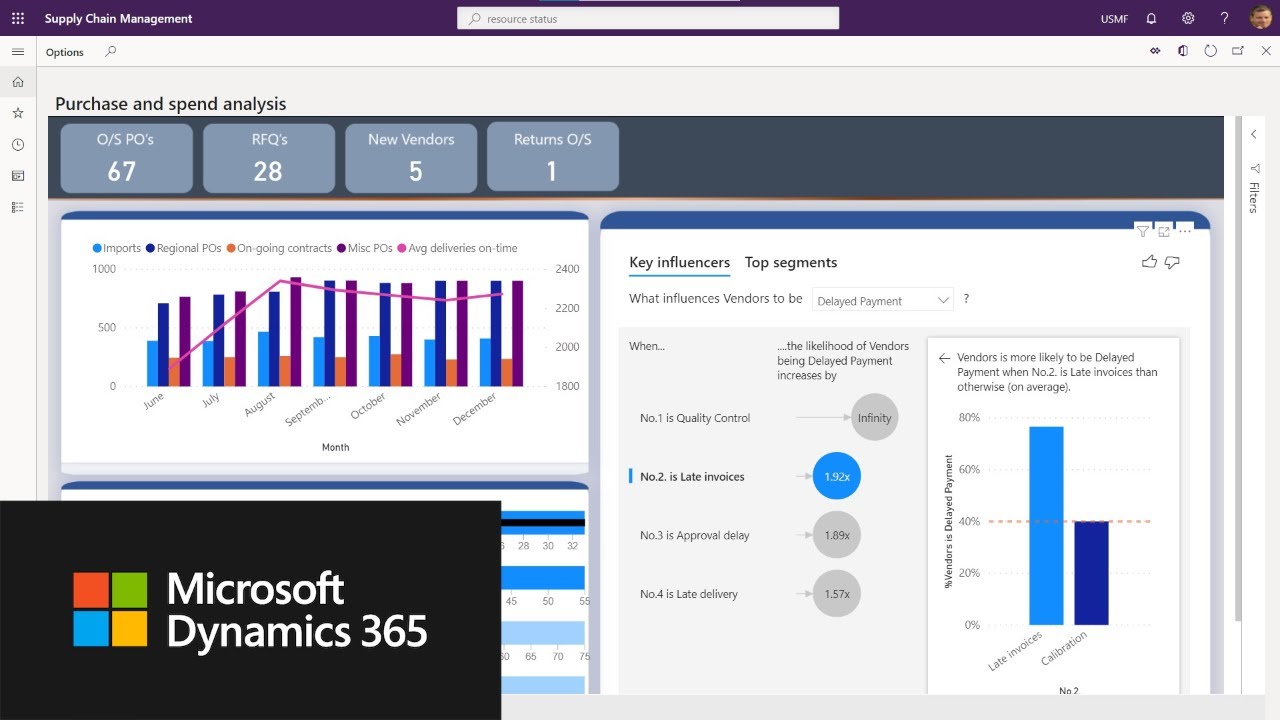Screen dimensions: 1280x720
Task: Click thumbs up on Key influencers
Action: coord(1149,262)
